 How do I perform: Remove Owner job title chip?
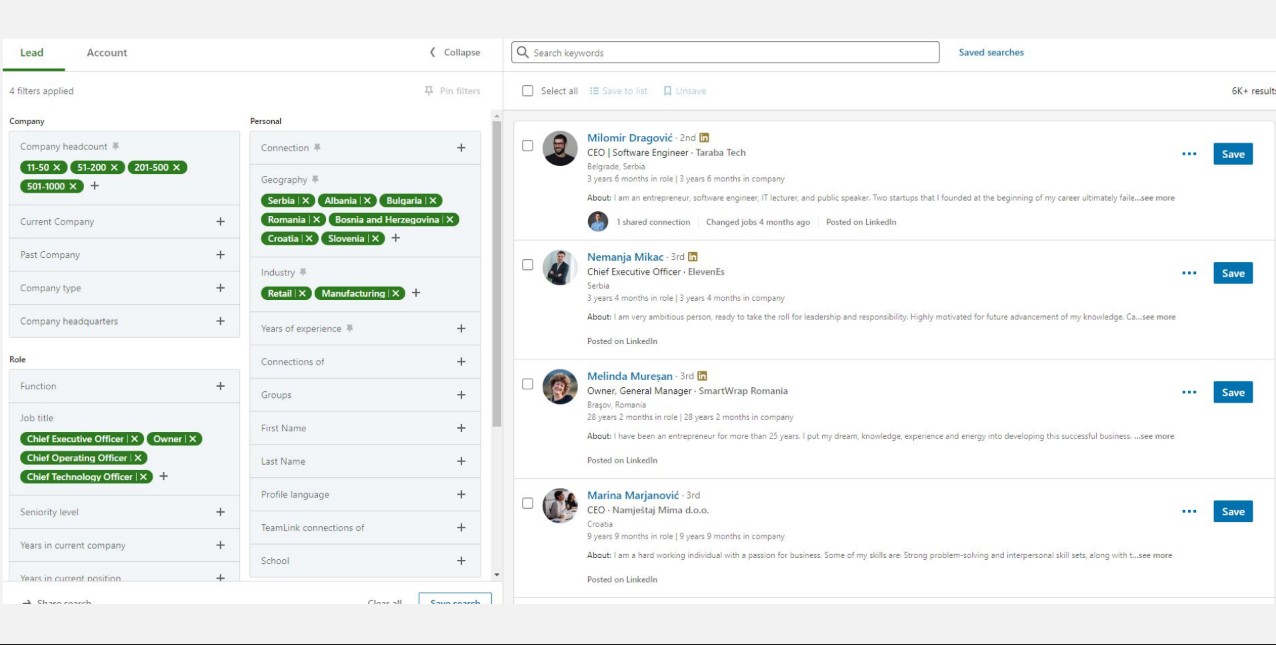click(x=194, y=439)
